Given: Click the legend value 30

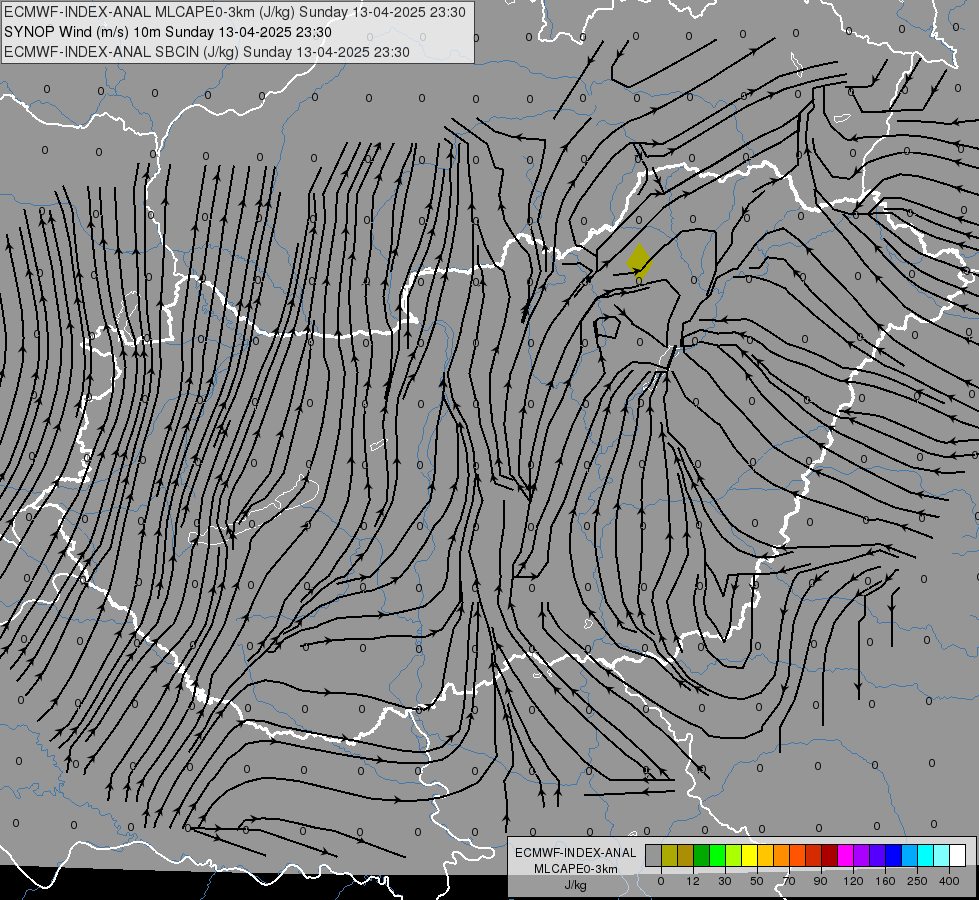Looking at the screenshot, I should pyautogui.click(x=725, y=881).
